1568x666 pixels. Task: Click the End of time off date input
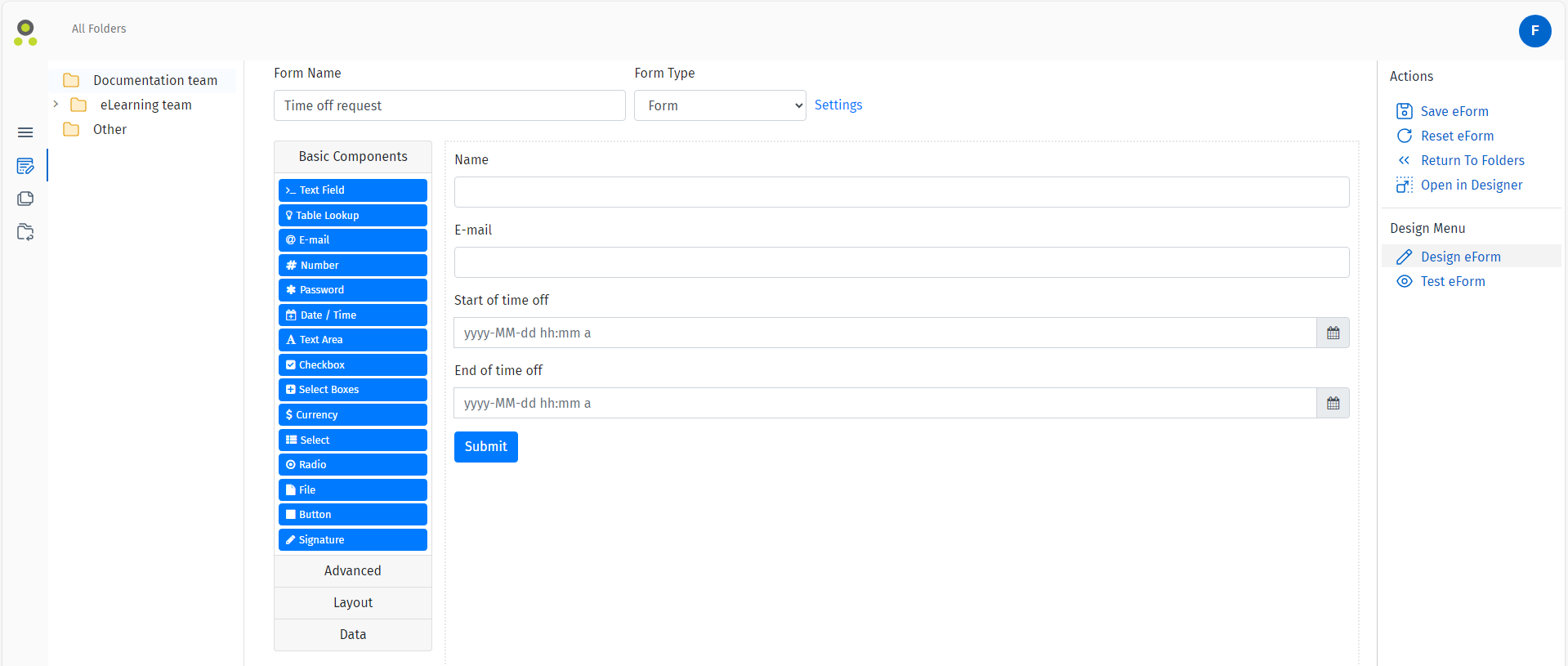point(885,403)
